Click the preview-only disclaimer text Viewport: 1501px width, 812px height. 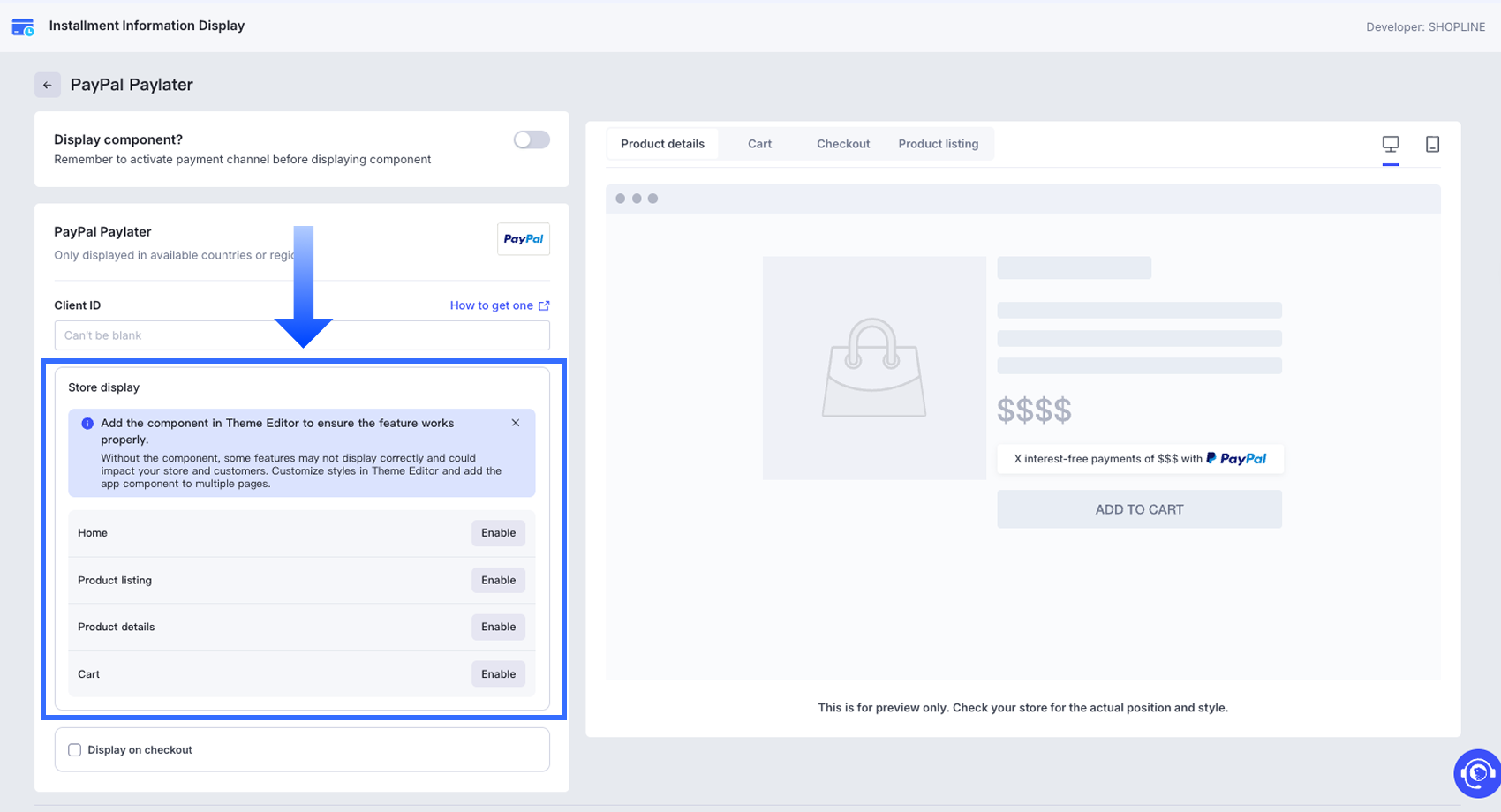pos(1022,708)
